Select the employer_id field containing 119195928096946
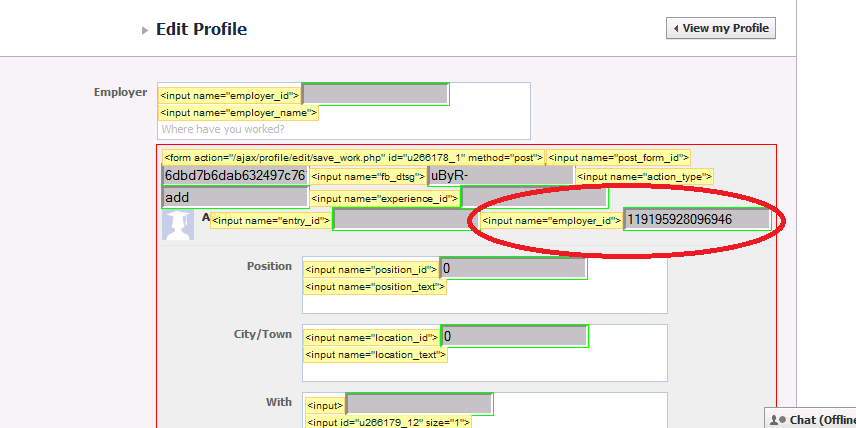The image size is (856, 428). tap(697, 219)
